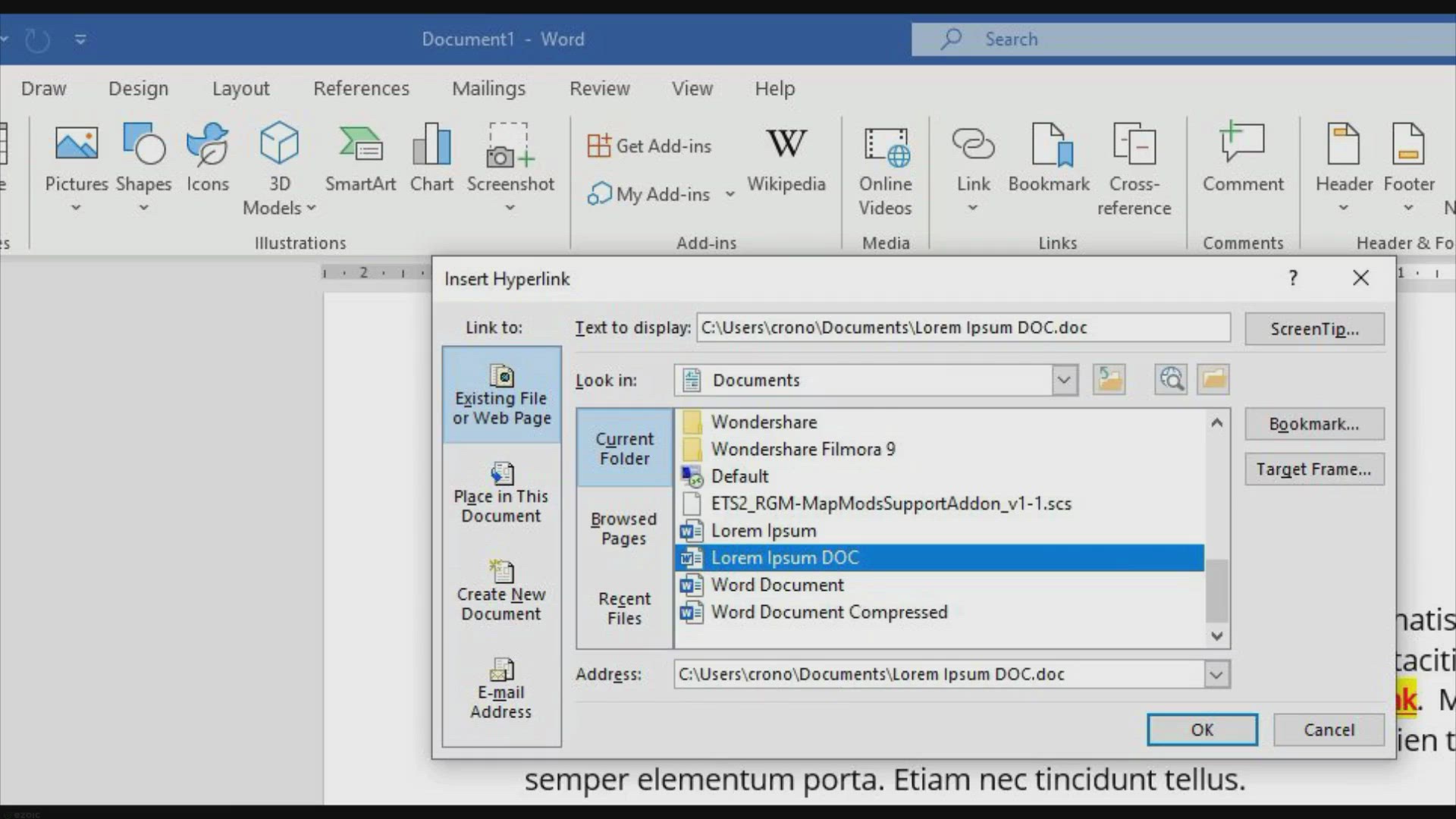Insert a Chart

431,158
